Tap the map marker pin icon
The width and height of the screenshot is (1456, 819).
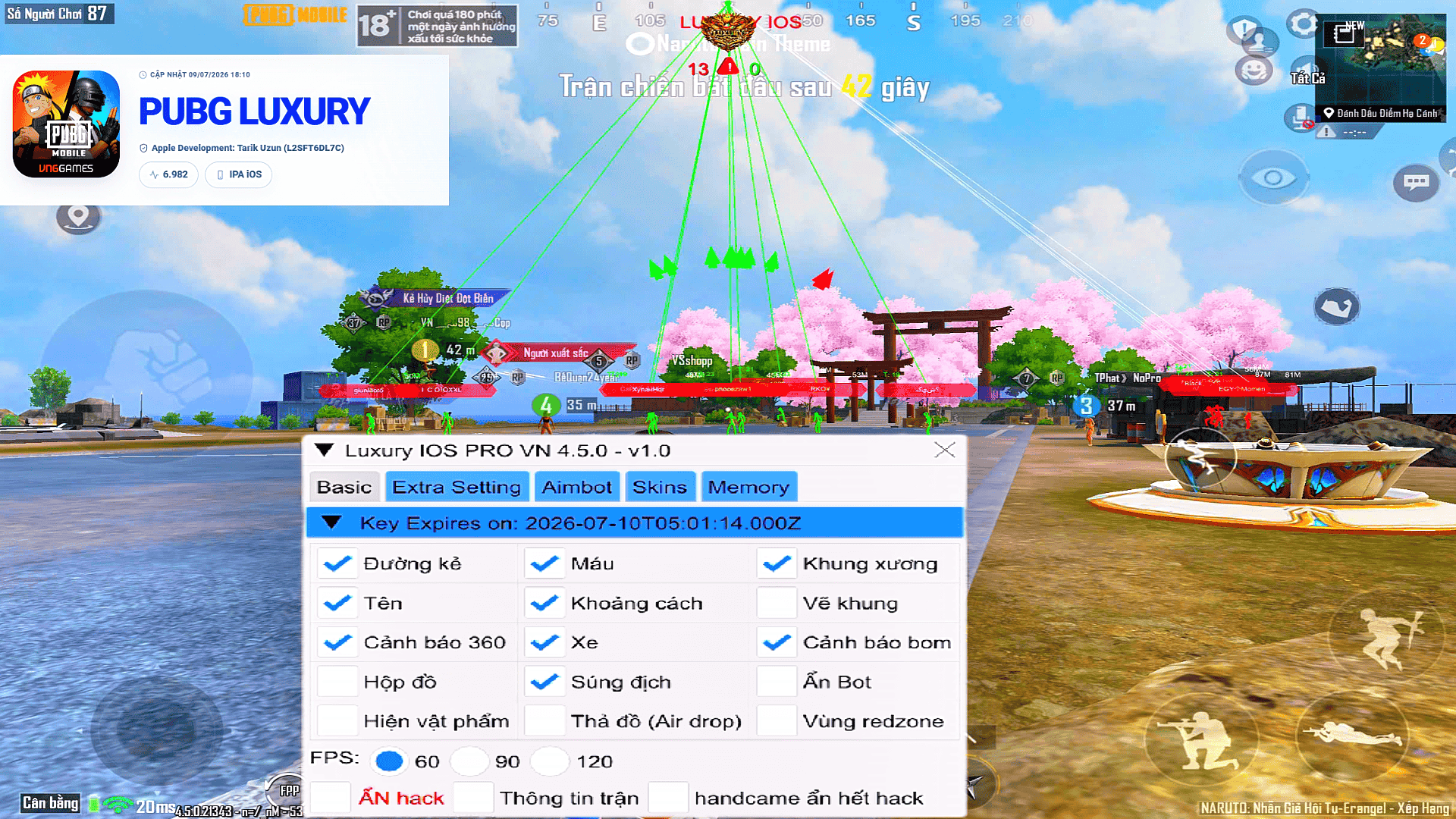pyautogui.click(x=78, y=218)
